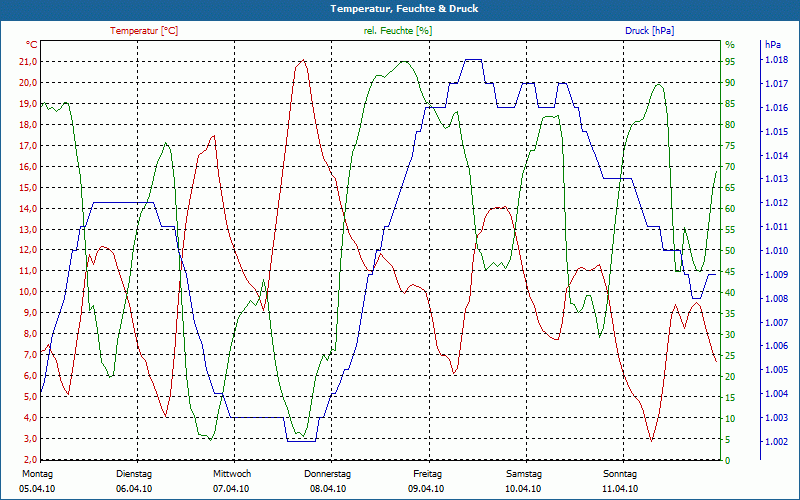Click the date '09.04.10'
800x500 pixels.
click(x=426, y=489)
